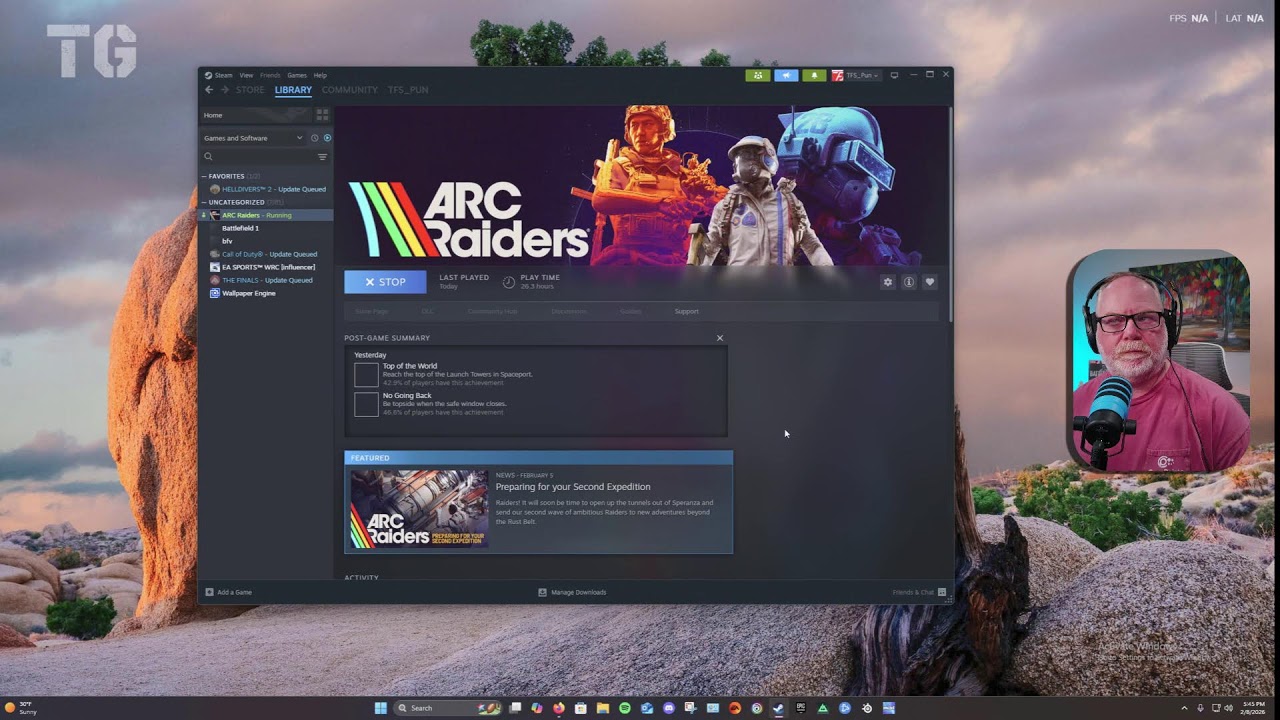Collapse the Uncategorized category
The width and height of the screenshot is (1280, 720).
tap(204, 202)
